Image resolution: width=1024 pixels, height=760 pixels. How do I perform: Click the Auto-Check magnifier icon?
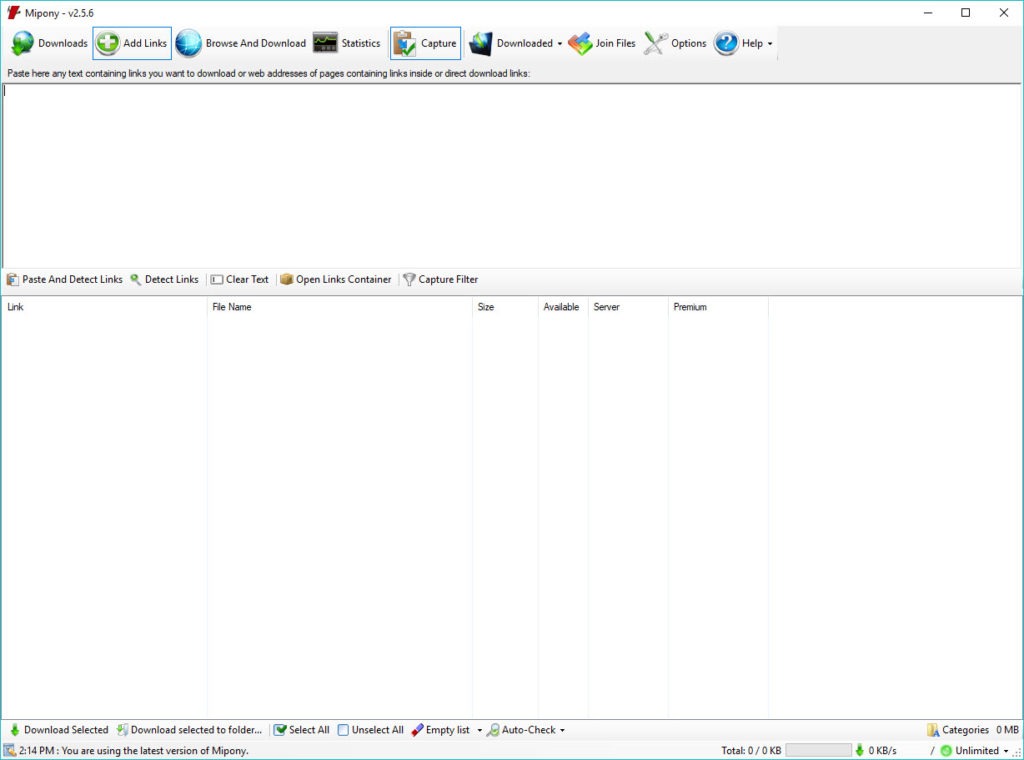click(x=493, y=730)
